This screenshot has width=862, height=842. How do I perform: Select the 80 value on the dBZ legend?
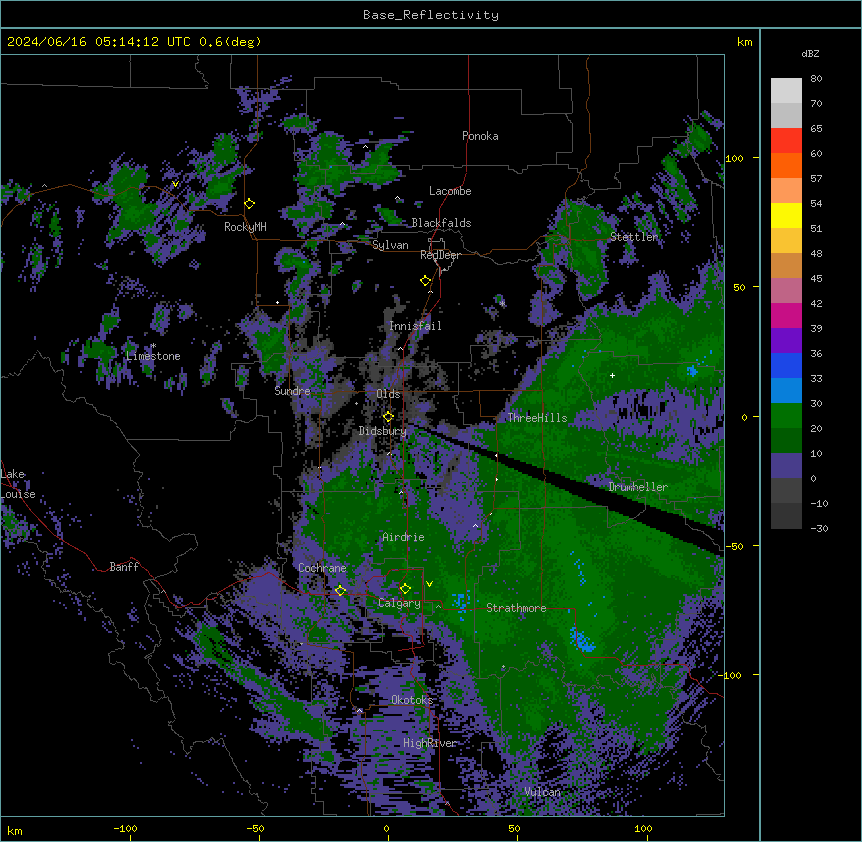tap(816, 79)
